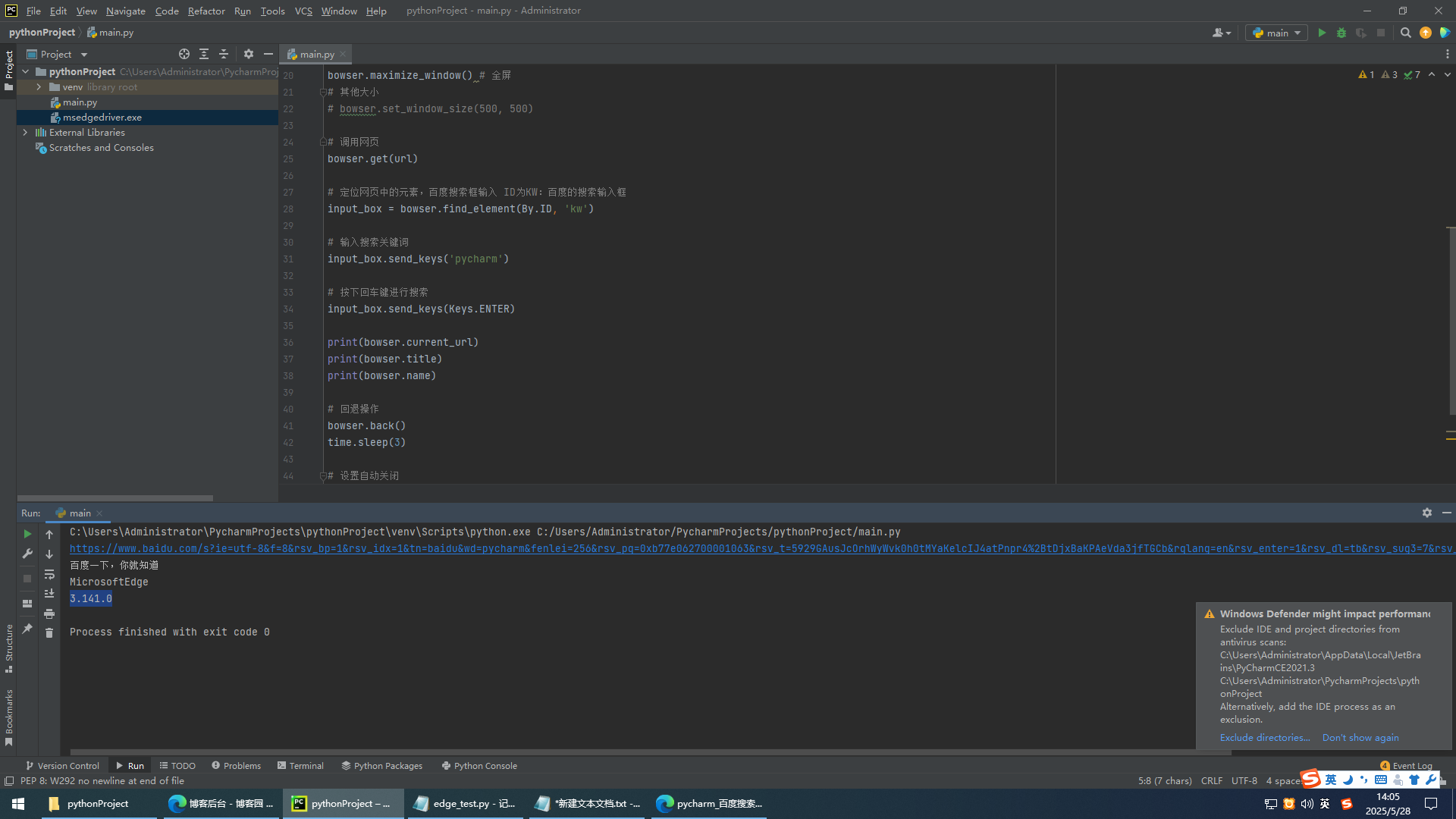Pin the main run tab
The image size is (1456, 819).
27,629
